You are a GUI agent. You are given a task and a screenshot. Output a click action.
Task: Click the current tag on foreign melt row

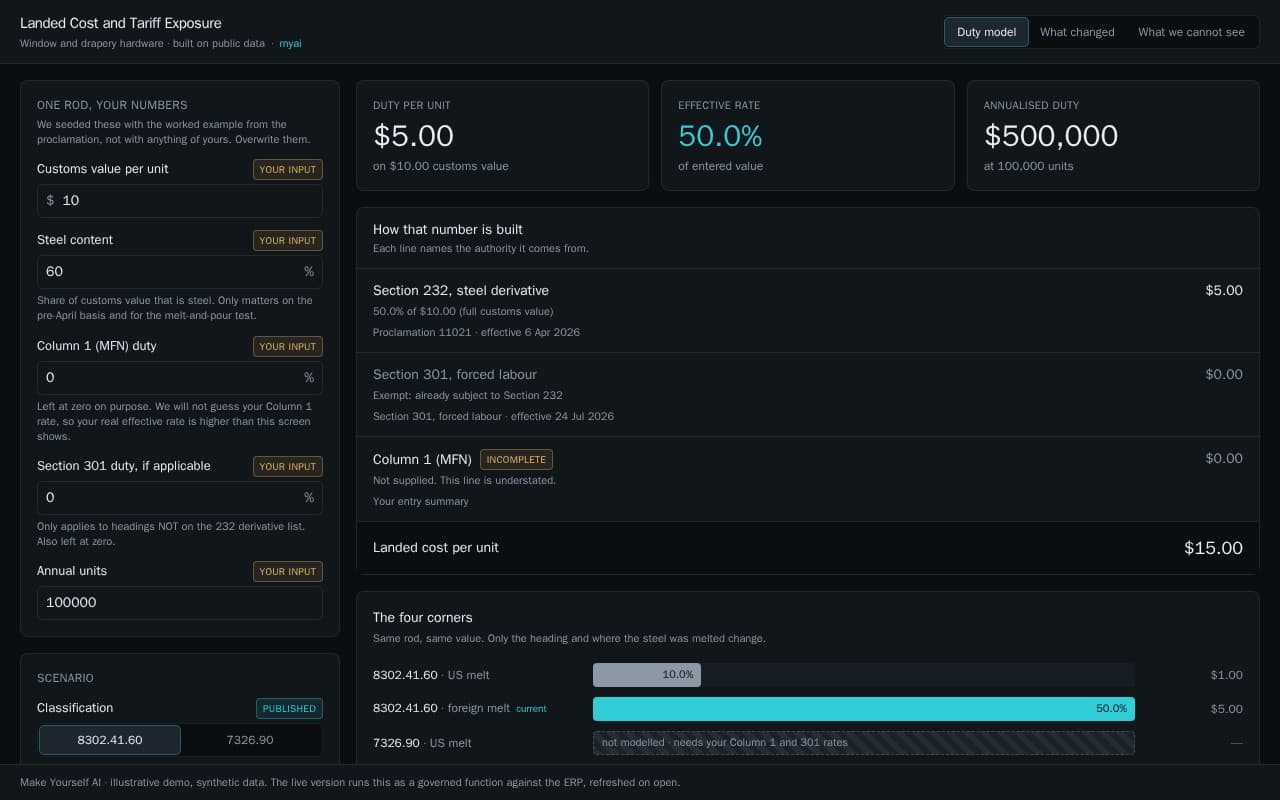[531, 709]
